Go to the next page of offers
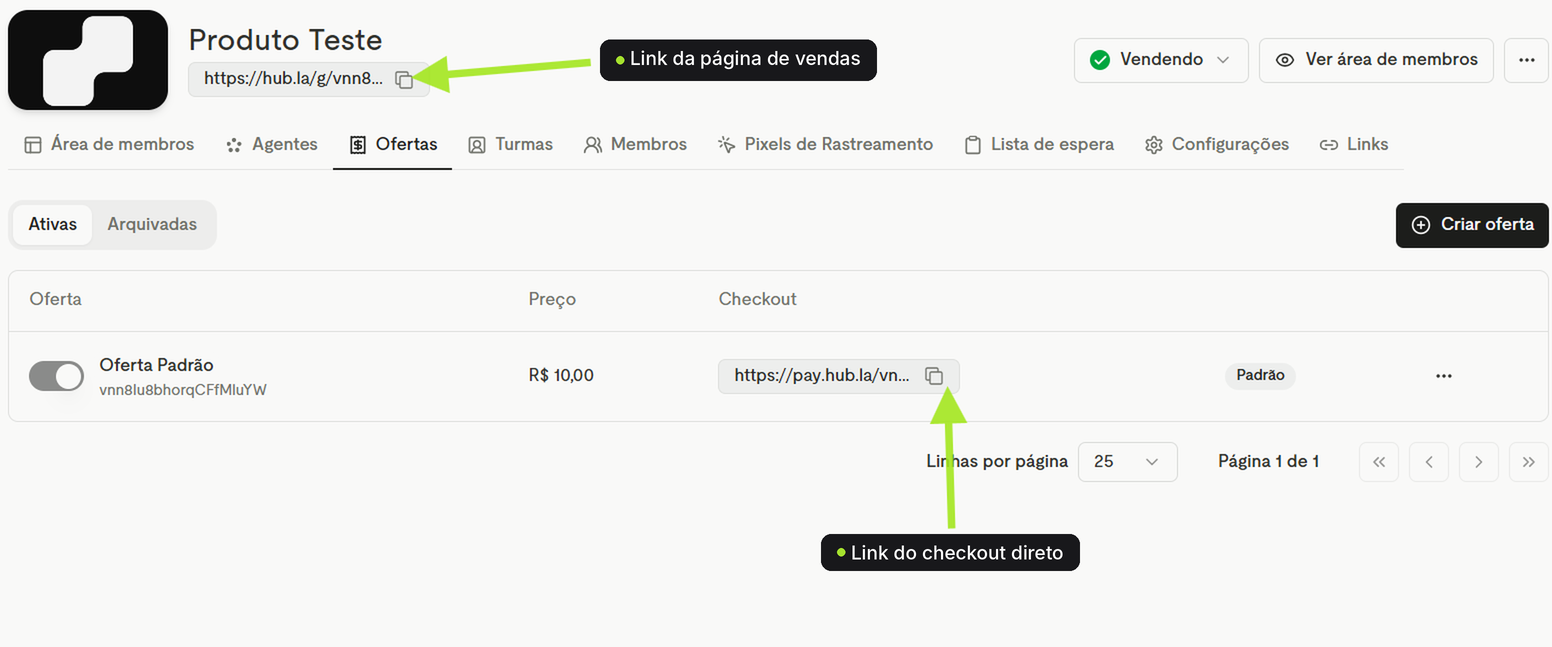Image resolution: width=1552 pixels, height=647 pixels. click(x=1479, y=462)
